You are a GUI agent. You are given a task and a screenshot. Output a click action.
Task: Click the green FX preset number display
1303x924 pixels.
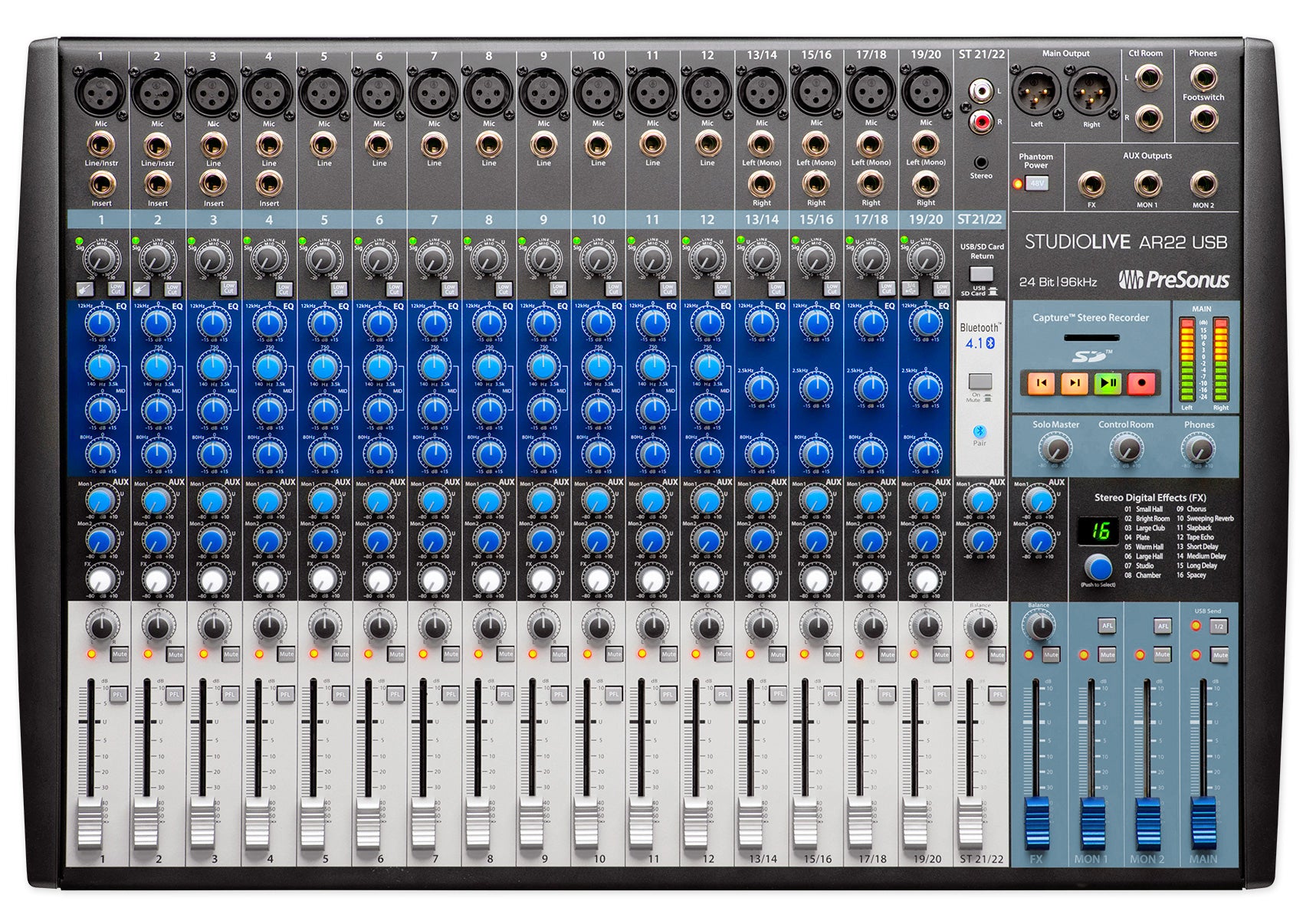[x=1099, y=531]
